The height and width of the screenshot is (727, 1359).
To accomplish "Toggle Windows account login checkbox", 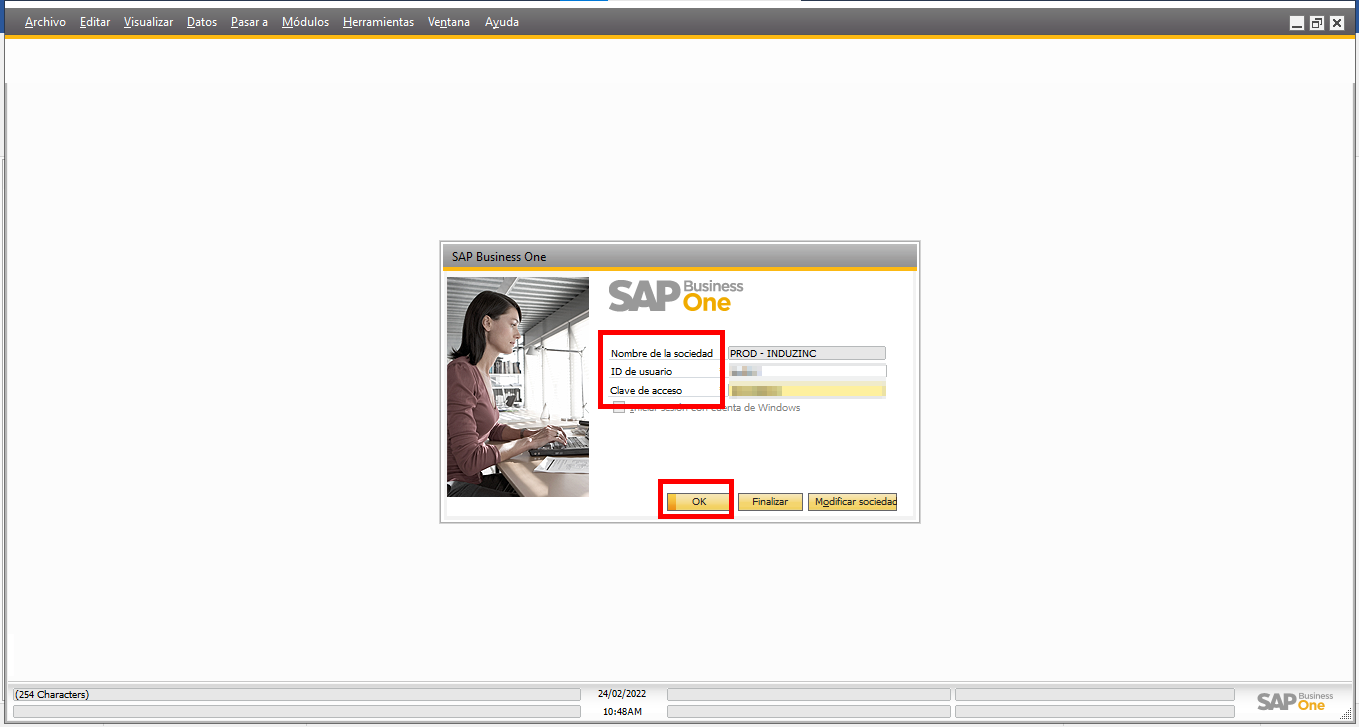I will (x=619, y=407).
